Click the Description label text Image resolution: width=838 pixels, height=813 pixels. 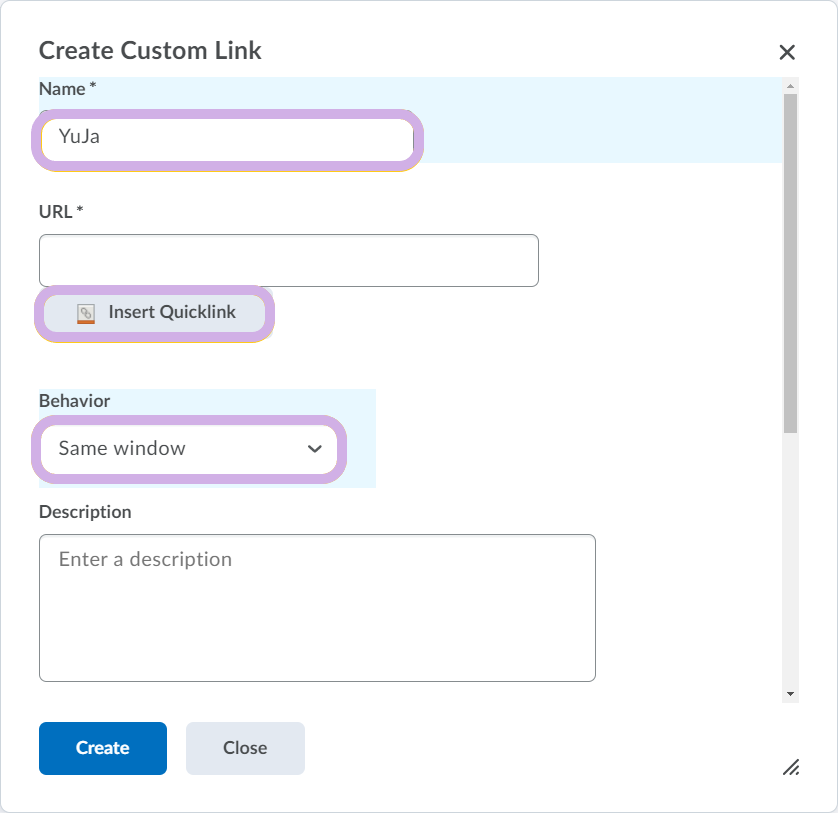tap(85, 512)
